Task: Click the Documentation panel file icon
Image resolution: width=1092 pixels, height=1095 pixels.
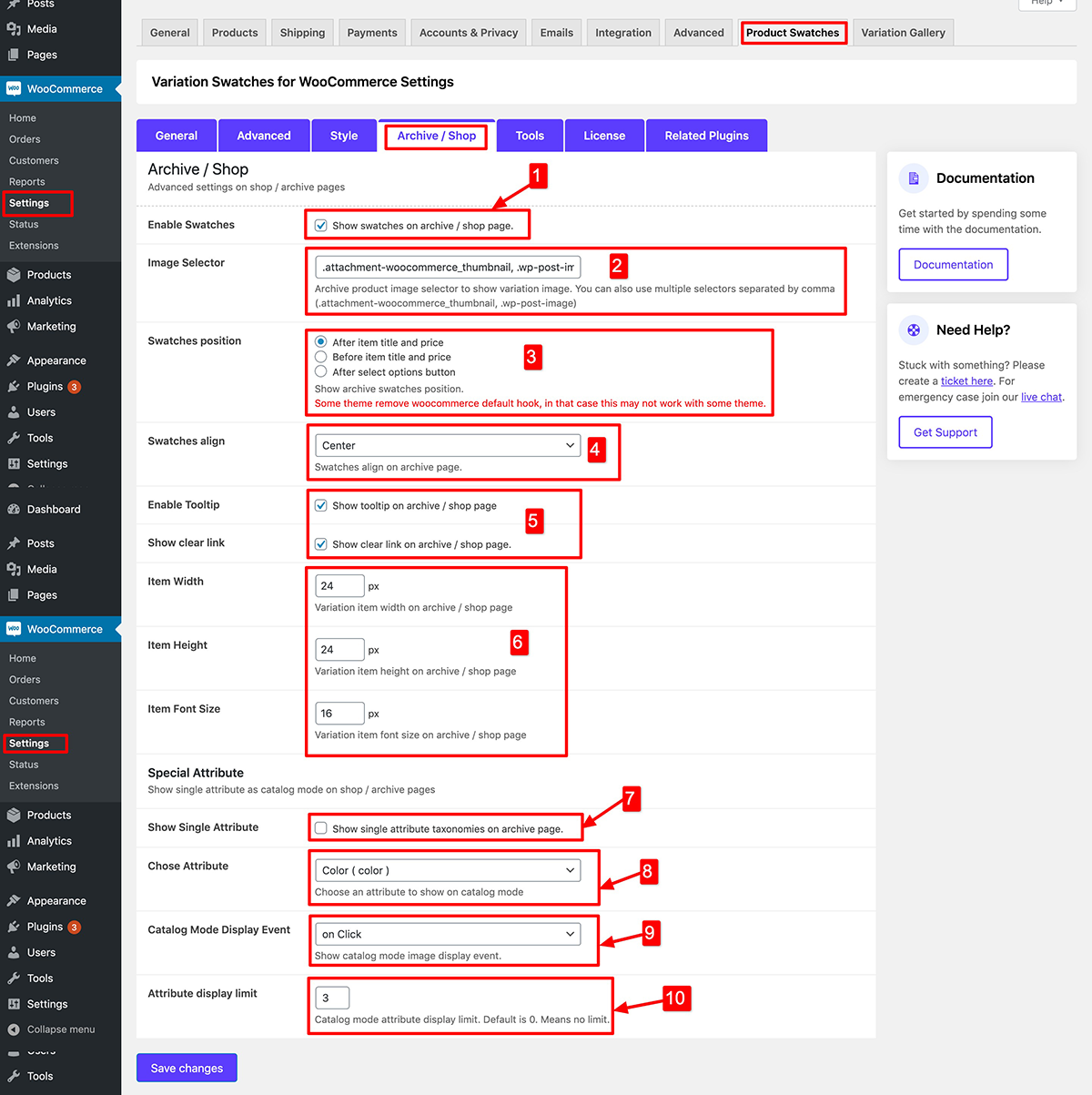Action: click(914, 178)
